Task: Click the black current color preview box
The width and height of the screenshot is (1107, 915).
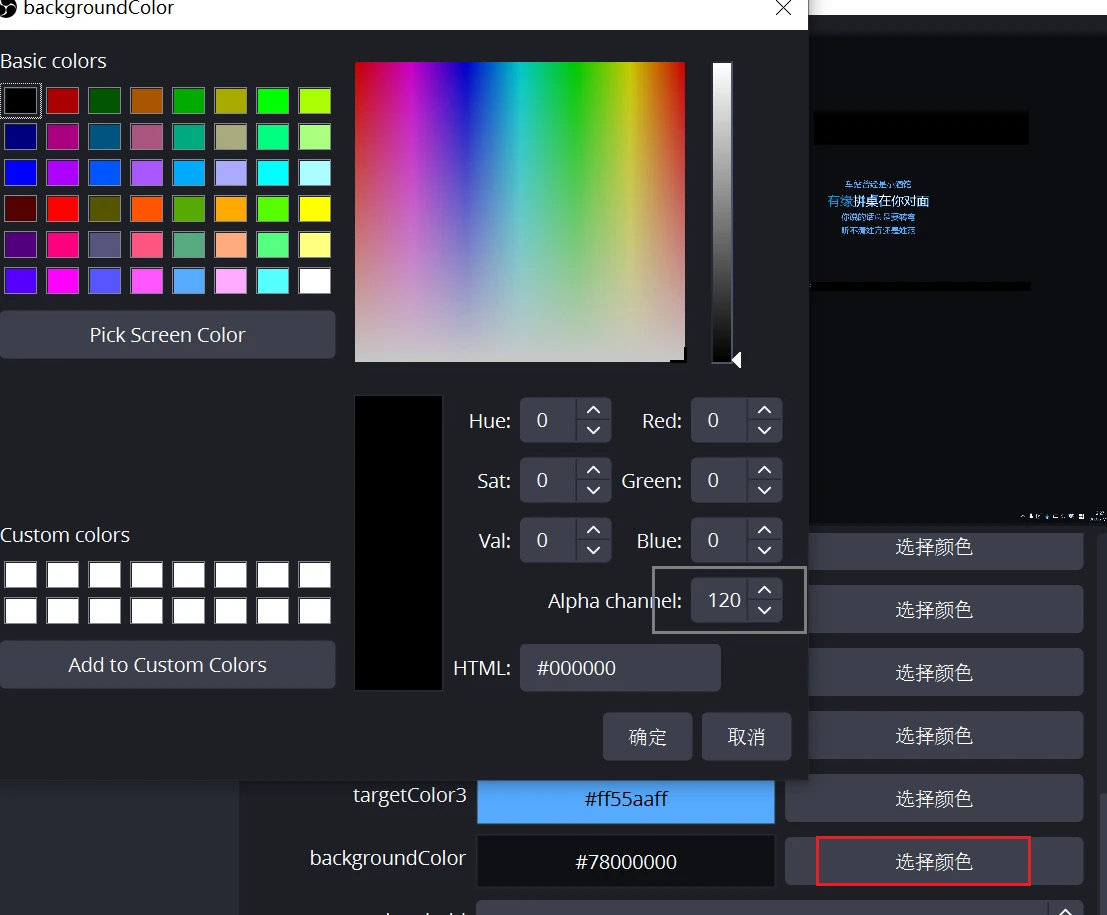Action: (x=398, y=543)
